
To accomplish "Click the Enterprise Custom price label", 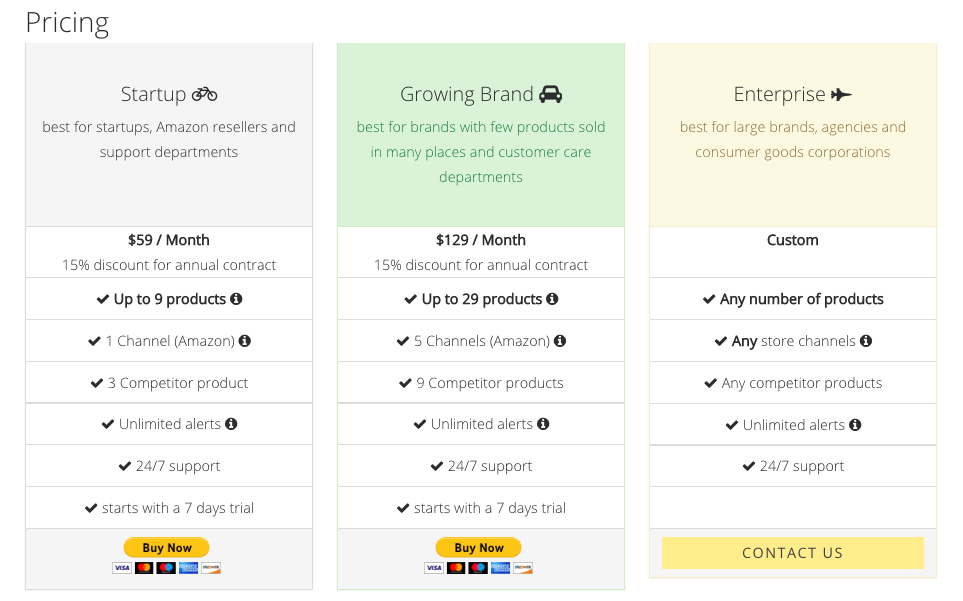I will click(x=793, y=240).
